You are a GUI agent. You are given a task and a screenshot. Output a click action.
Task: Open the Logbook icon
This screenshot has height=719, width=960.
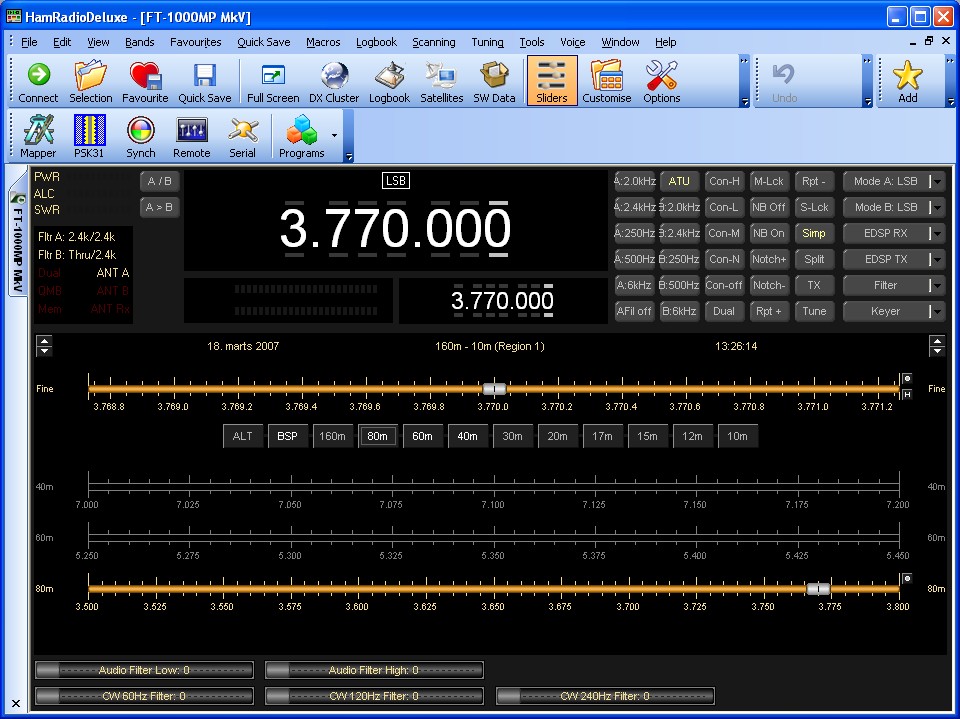tap(389, 81)
